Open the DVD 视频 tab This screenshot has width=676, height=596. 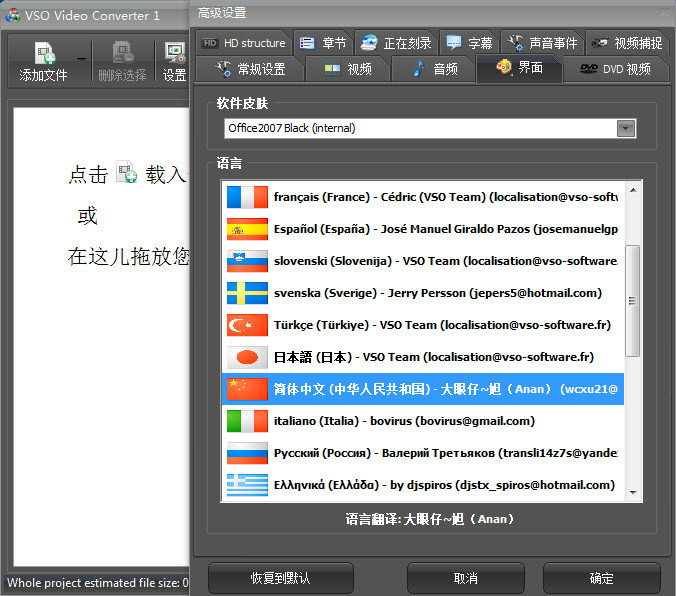615,69
